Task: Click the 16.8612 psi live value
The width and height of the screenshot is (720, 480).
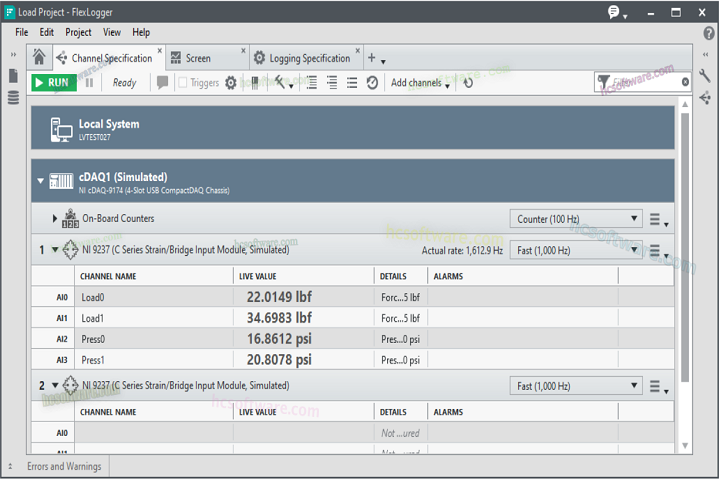Action: point(279,339)
